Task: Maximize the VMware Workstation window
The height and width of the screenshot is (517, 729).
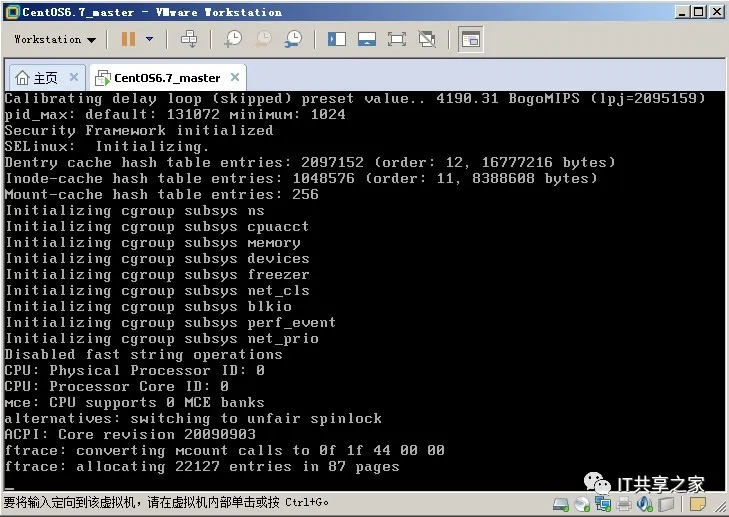Action: coord(699,12)
